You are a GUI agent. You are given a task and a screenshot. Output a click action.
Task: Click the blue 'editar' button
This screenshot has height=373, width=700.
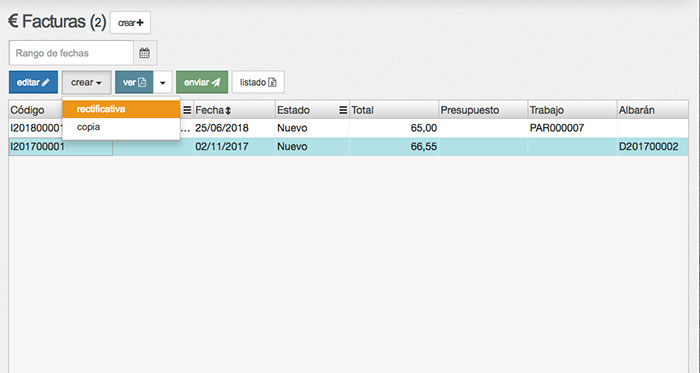click(33, 82)
